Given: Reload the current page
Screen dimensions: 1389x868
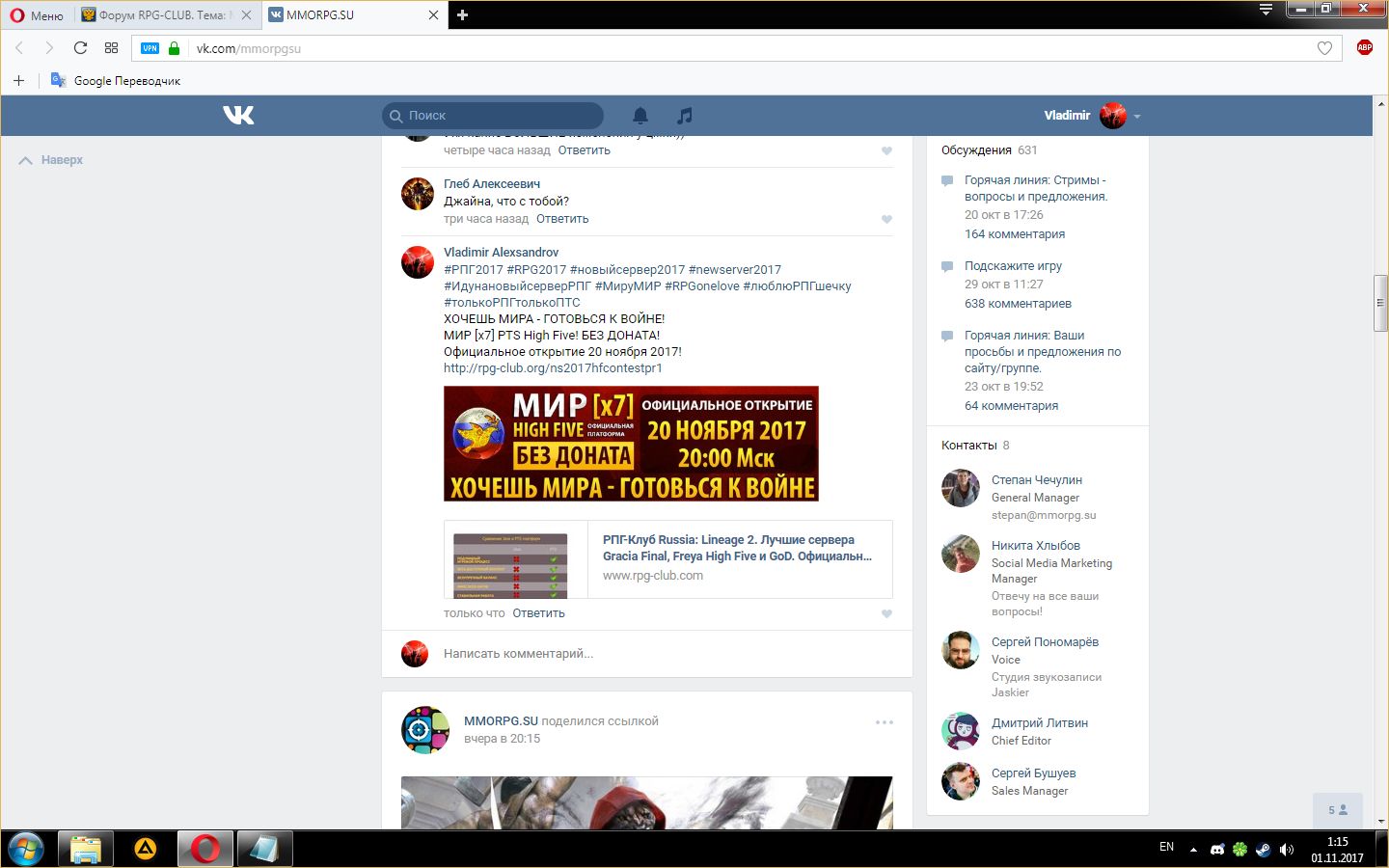Looking at the screenshot, I should [81, 48].
